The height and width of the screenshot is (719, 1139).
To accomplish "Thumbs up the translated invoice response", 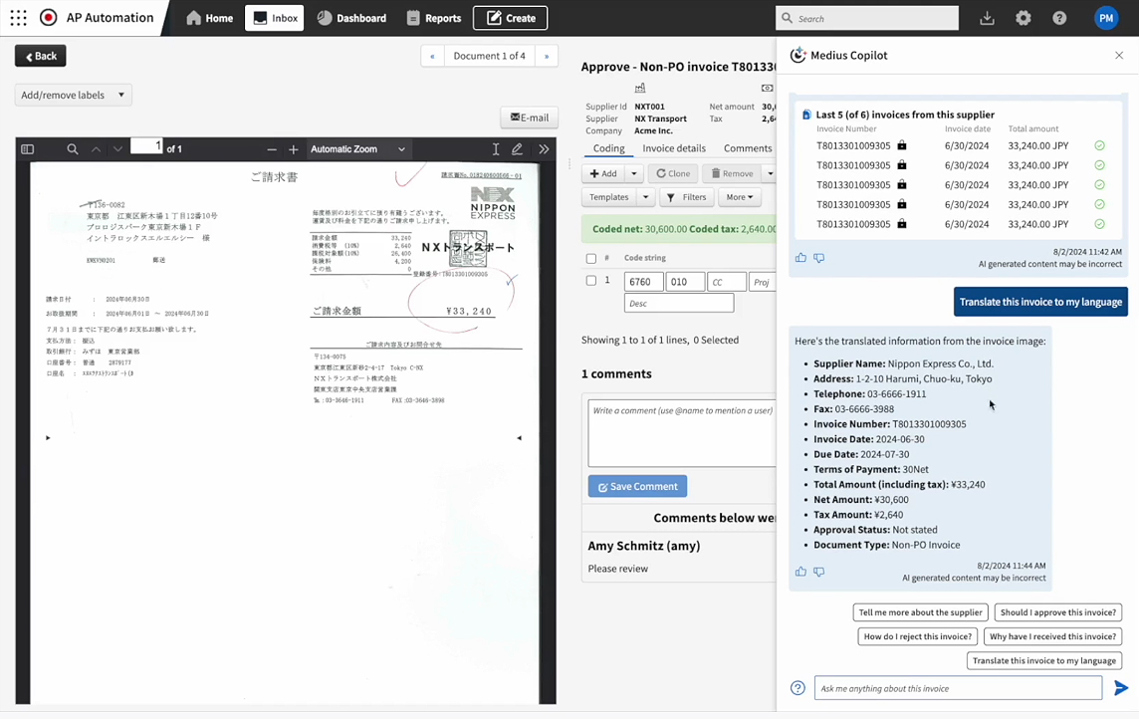I will [x=800, y=572].
